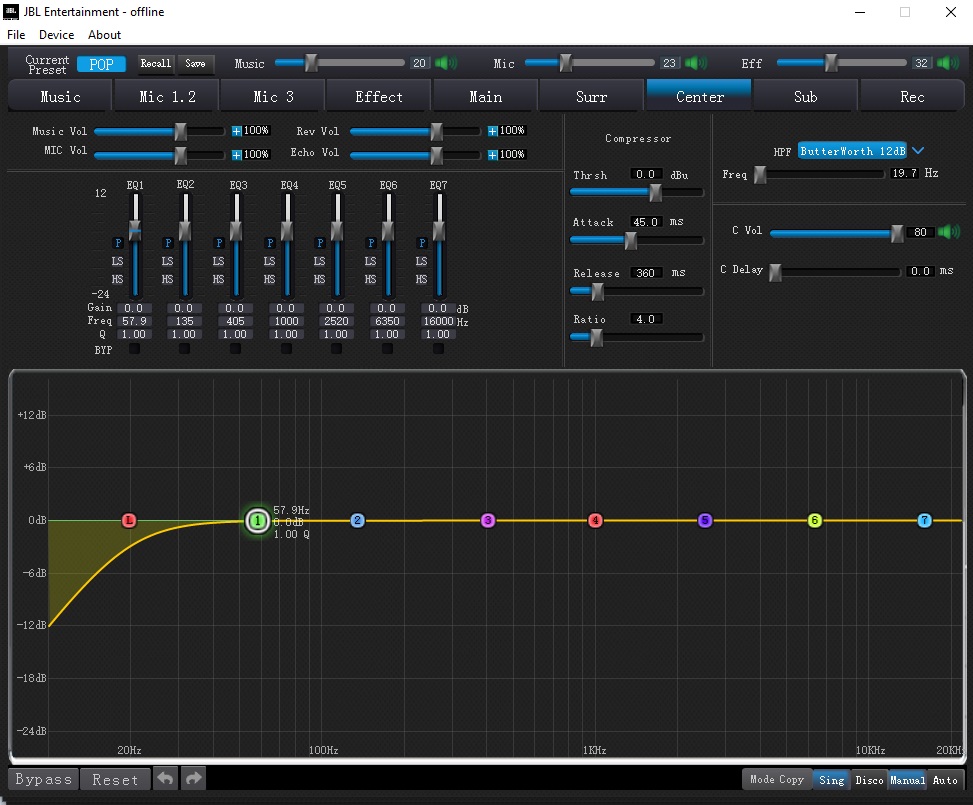Select EQ node 3 on the graph
Image resolution: width=973 pixels, height=805 pixels.
(x=488, y=520)
